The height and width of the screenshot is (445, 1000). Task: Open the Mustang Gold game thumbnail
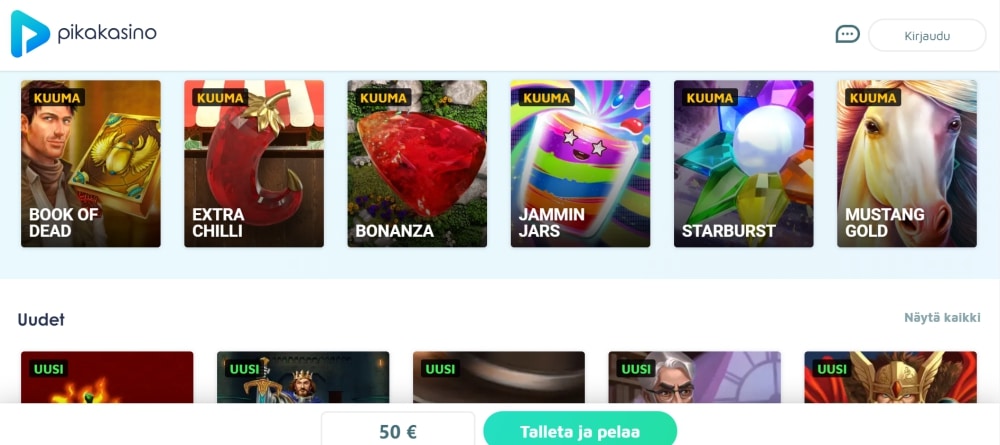click(x=907, y=163)
